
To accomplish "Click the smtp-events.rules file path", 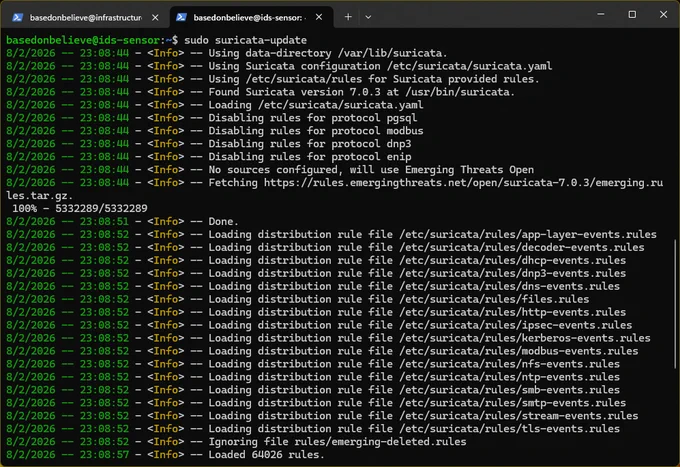I will pos(513,403).
